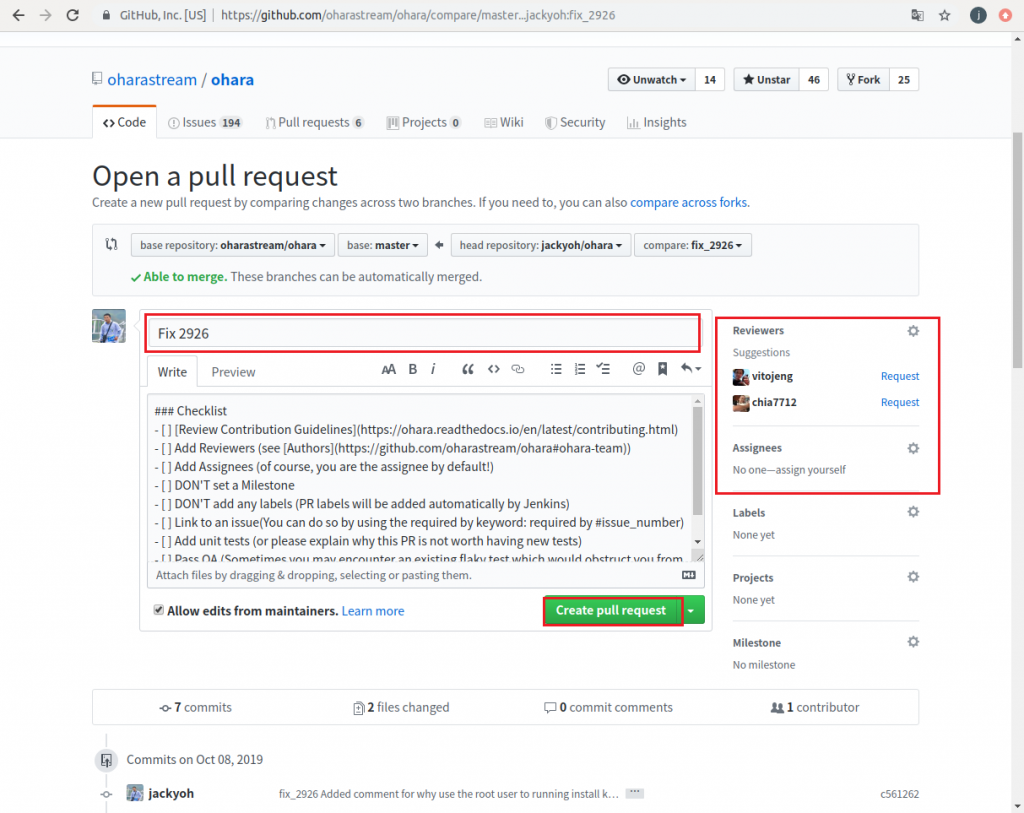Image resolution: width=1024 pixels, height=813 pixels.
Task: Apply italic formatting with the i icon
Action: (x=433, y=370)
